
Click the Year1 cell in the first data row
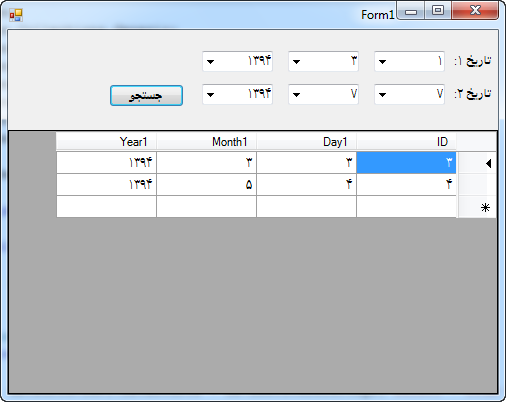pyautogui.click(x=106, y=163)
